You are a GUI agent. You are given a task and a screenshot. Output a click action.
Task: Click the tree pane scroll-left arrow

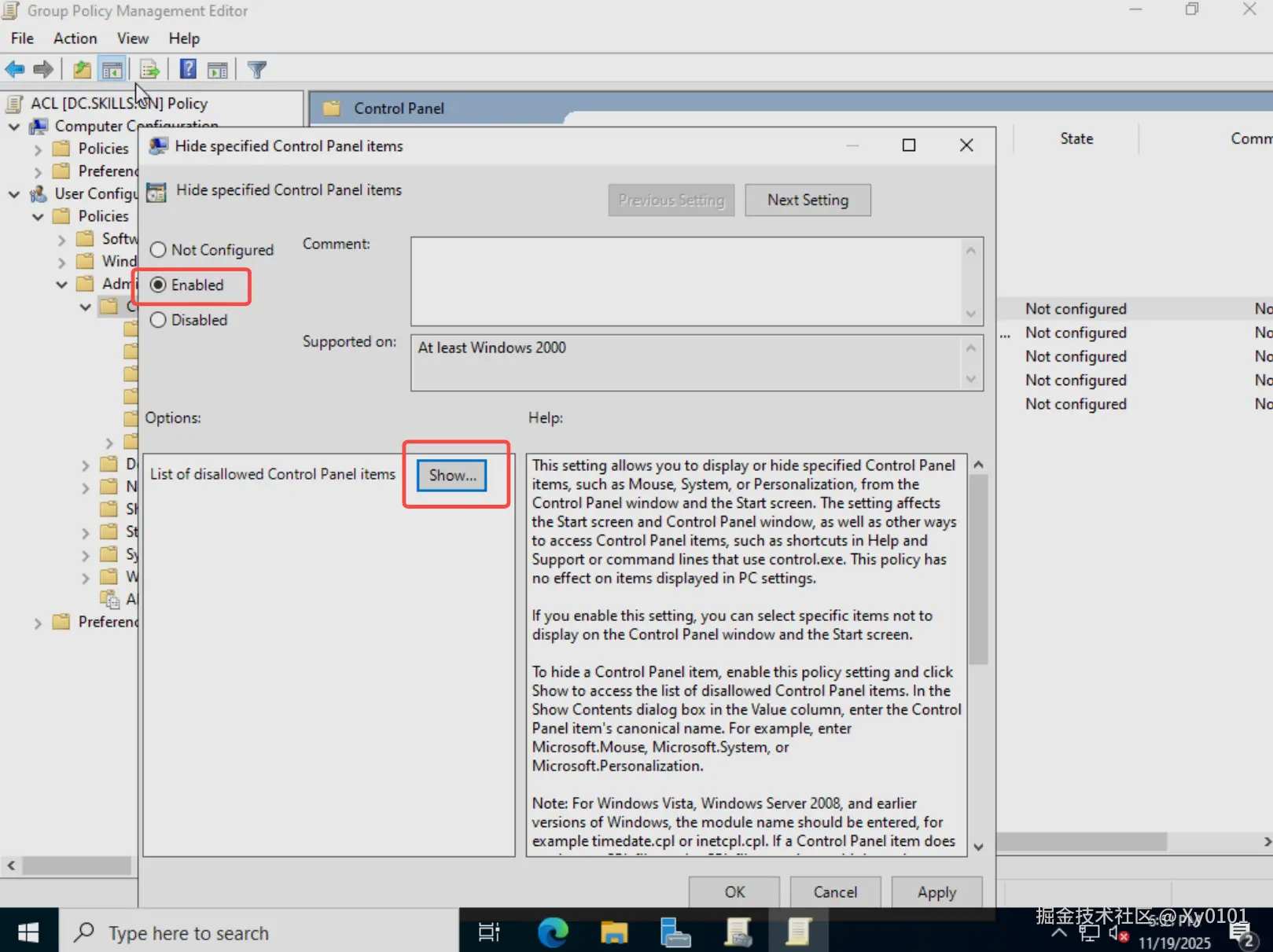tap(11, 866)
